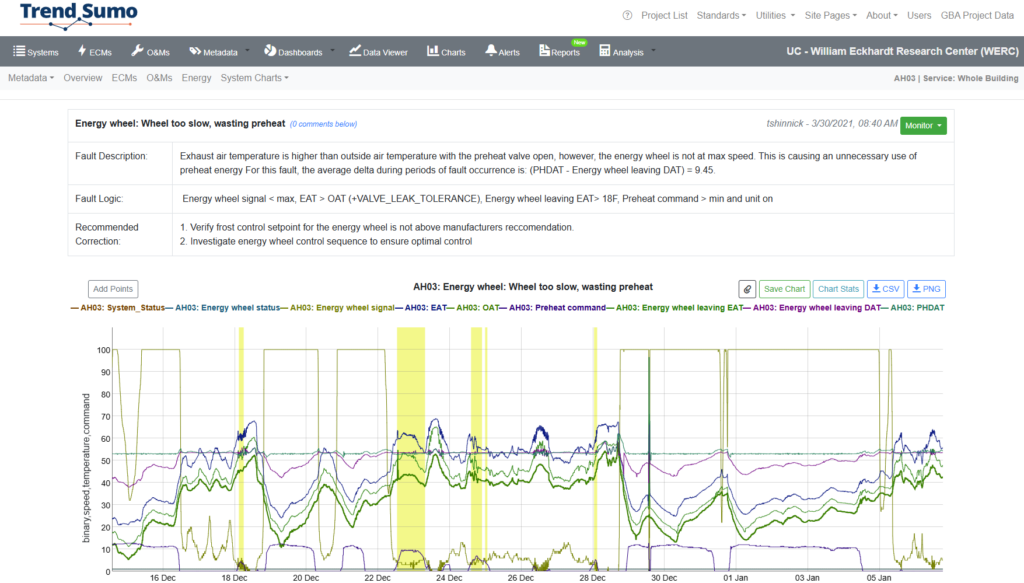Expand the Utilities dropdown menu
Screen dimensions: 1024x583
point(775,15)
